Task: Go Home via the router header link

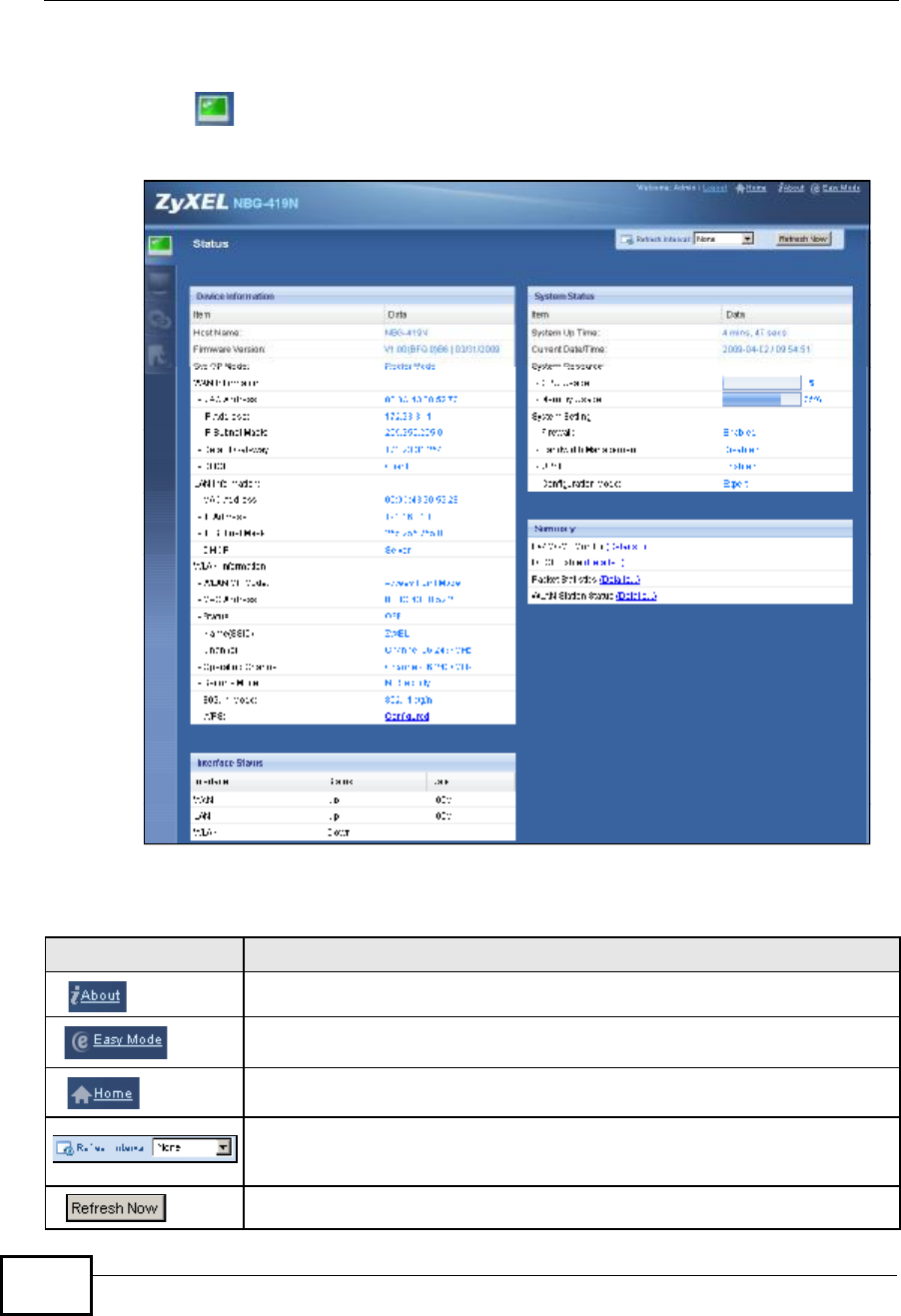Action: [x=751, y=188]
